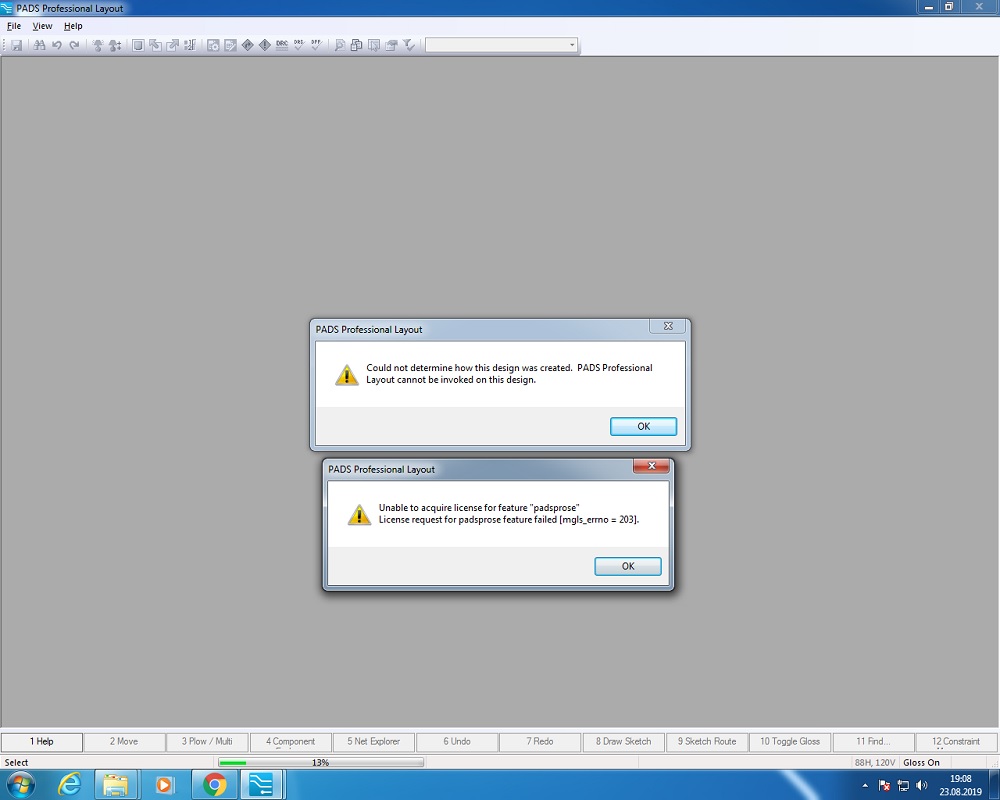Open the File menu
Screen dimensions: 1000x800
click(x=14, y=26)
